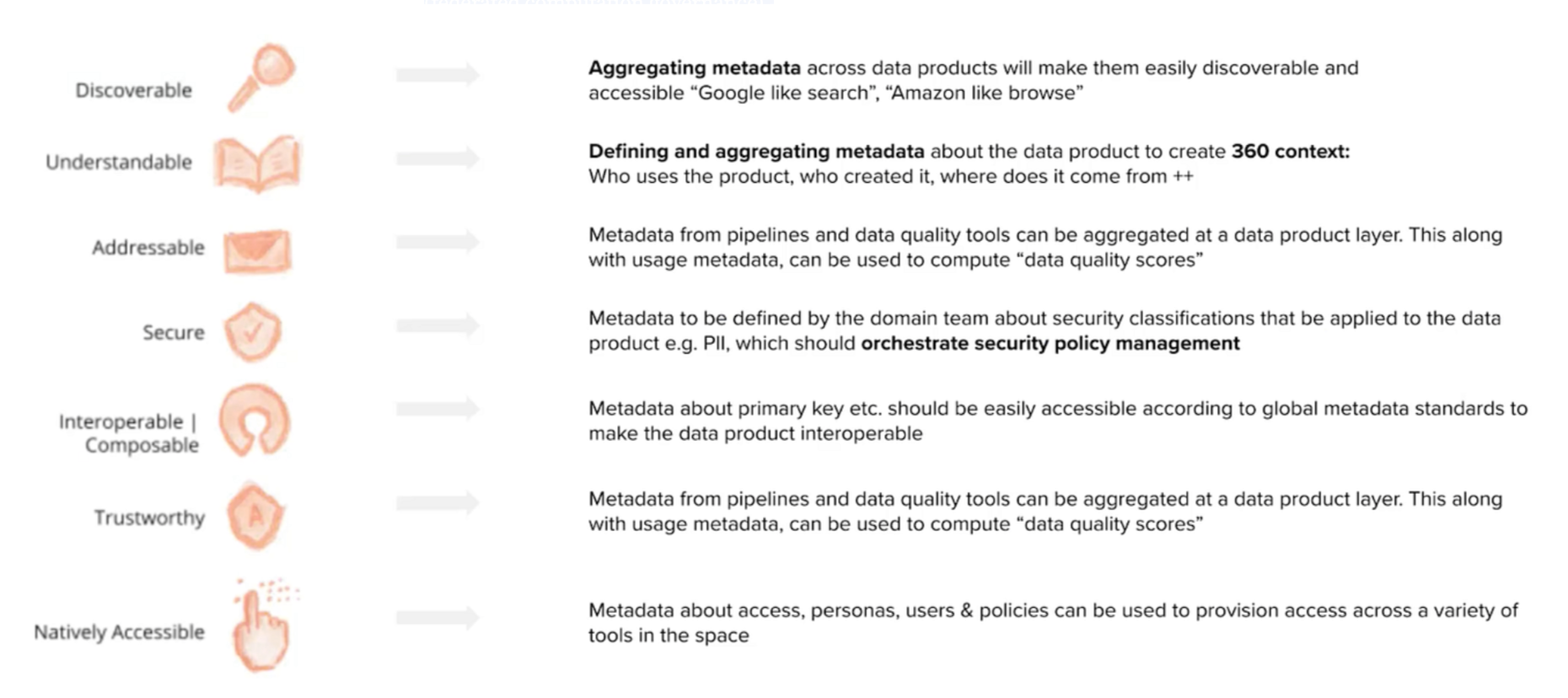Click the 'Interoperable | Composable' label
1568x698 pixels.
[129, 432]
